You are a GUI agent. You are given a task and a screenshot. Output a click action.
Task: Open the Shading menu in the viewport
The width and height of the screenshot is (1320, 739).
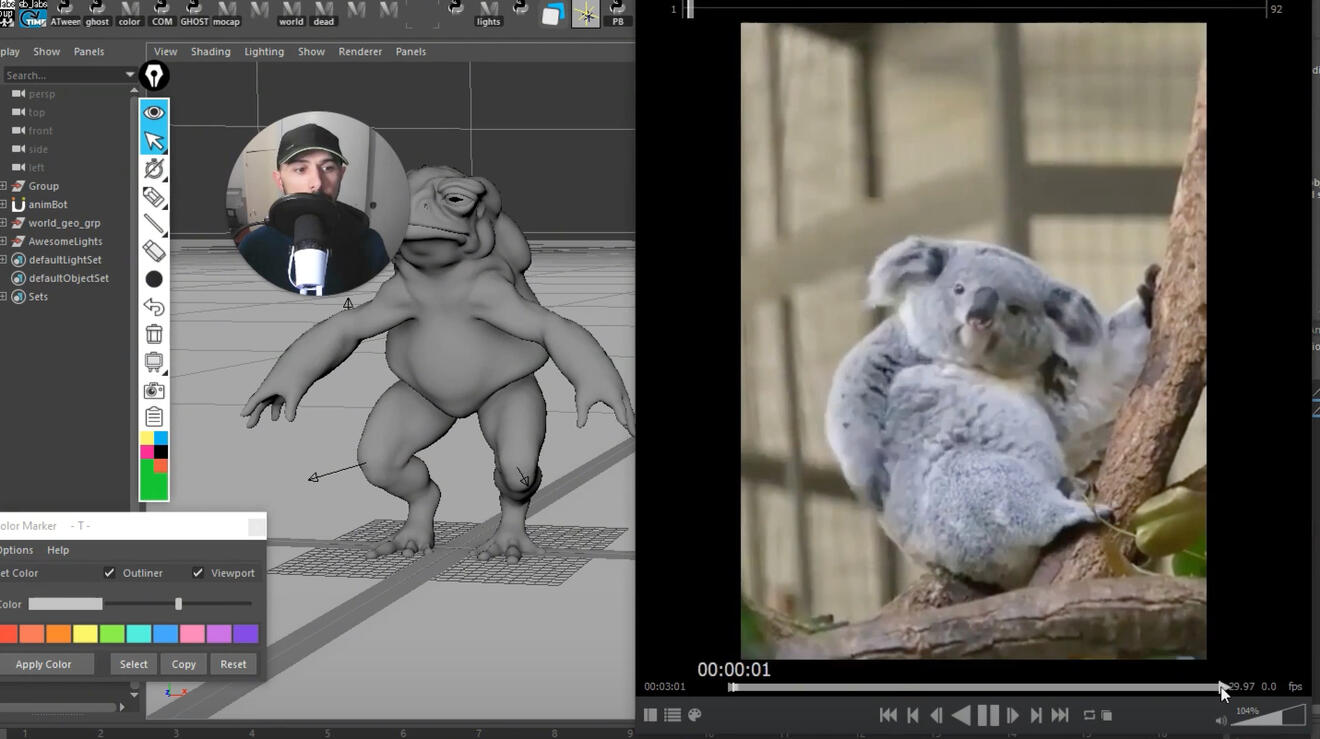click(x=210, y=51)
